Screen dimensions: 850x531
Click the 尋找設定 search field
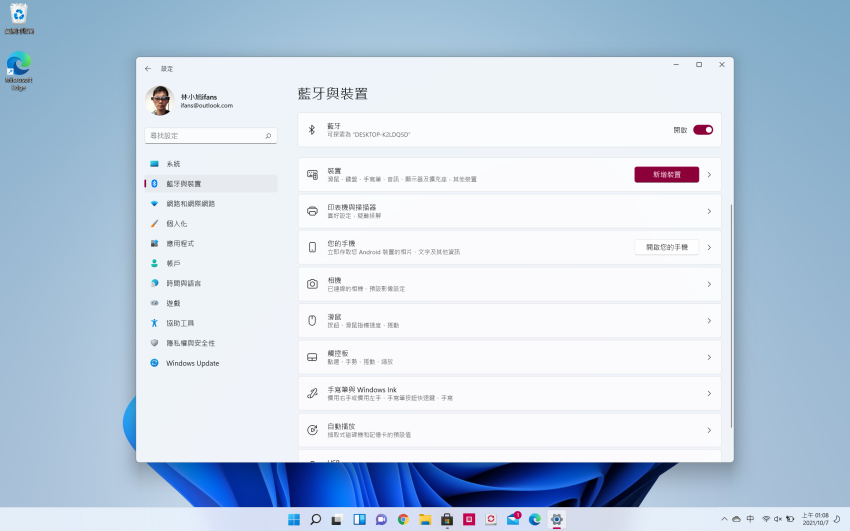click(211, 135)
